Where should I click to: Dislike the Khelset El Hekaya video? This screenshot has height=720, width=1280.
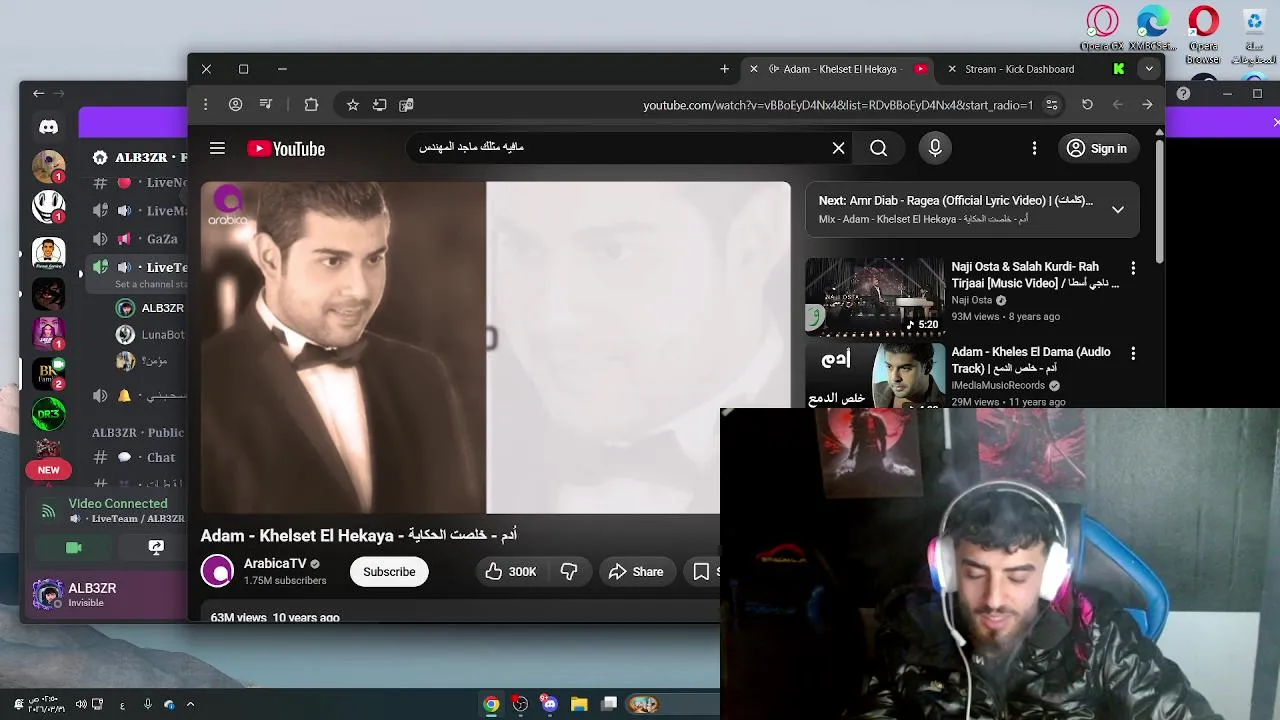(x=569, y=572)
